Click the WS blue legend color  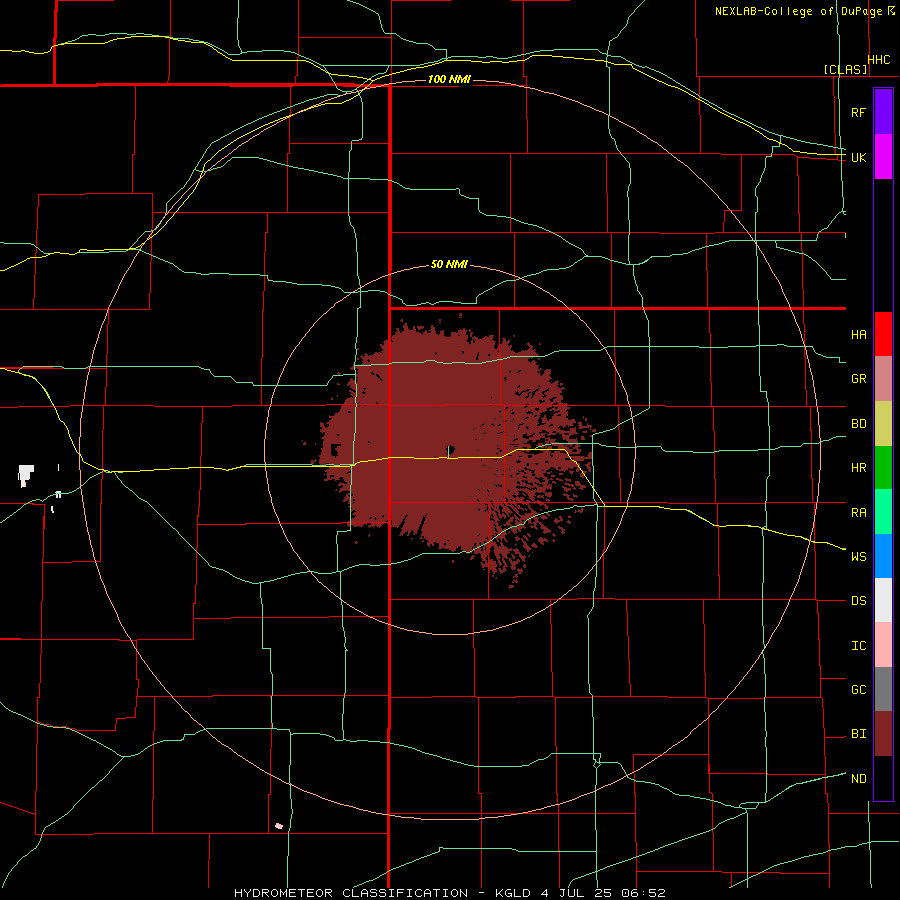[883, 556]
